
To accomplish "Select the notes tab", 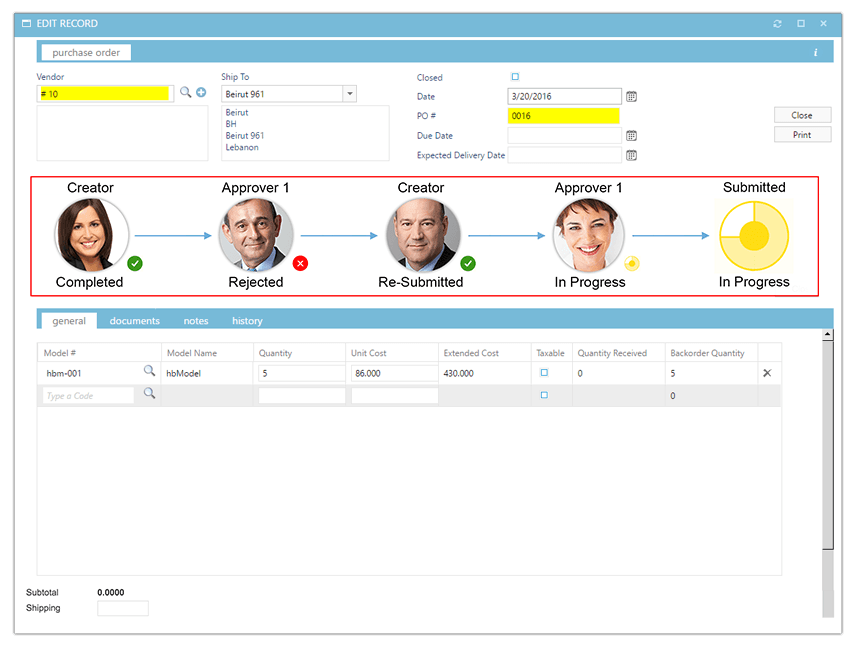I will coord(196,321).
